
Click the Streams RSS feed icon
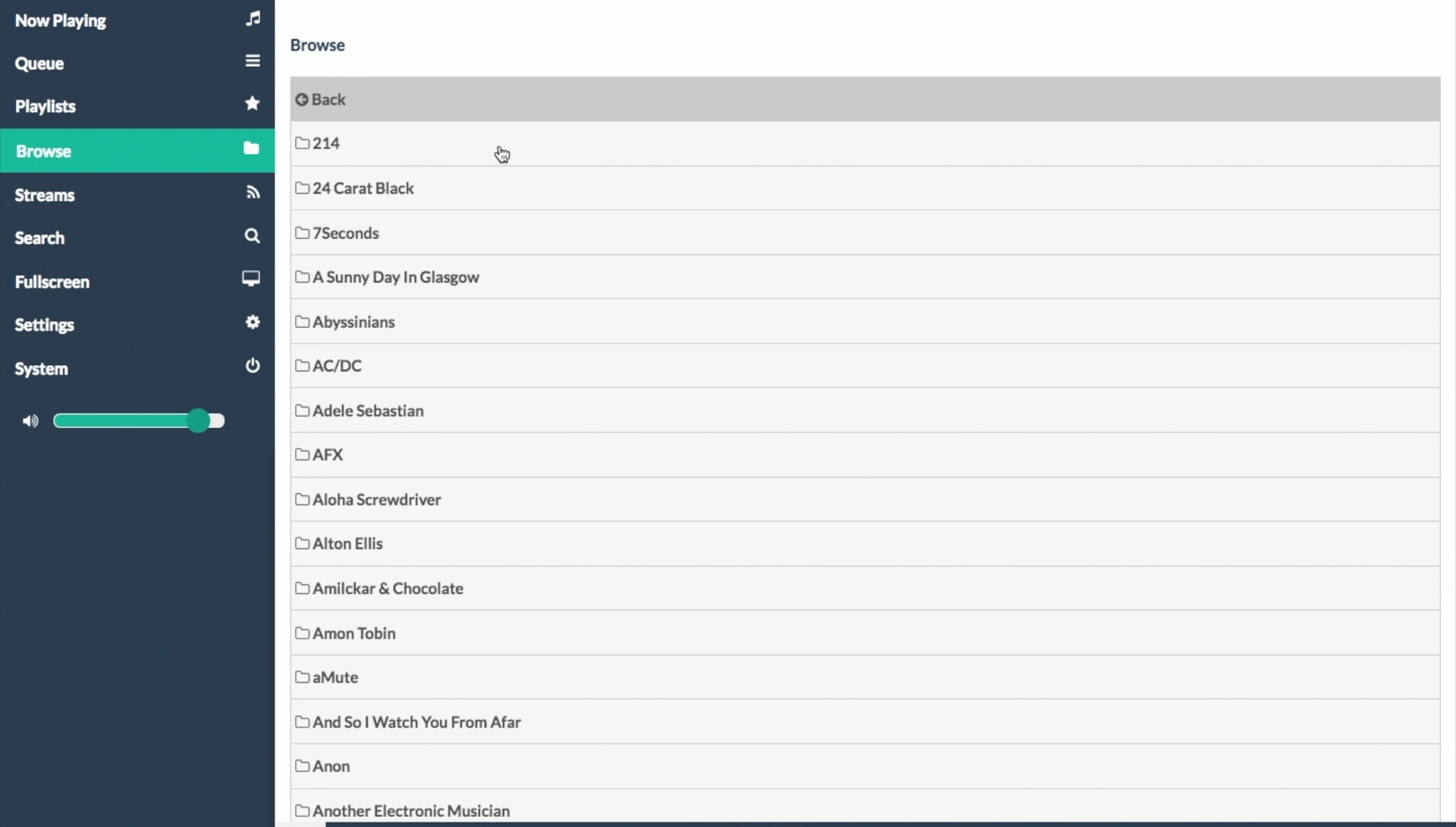pyautogui.click(x=253, y=193)
